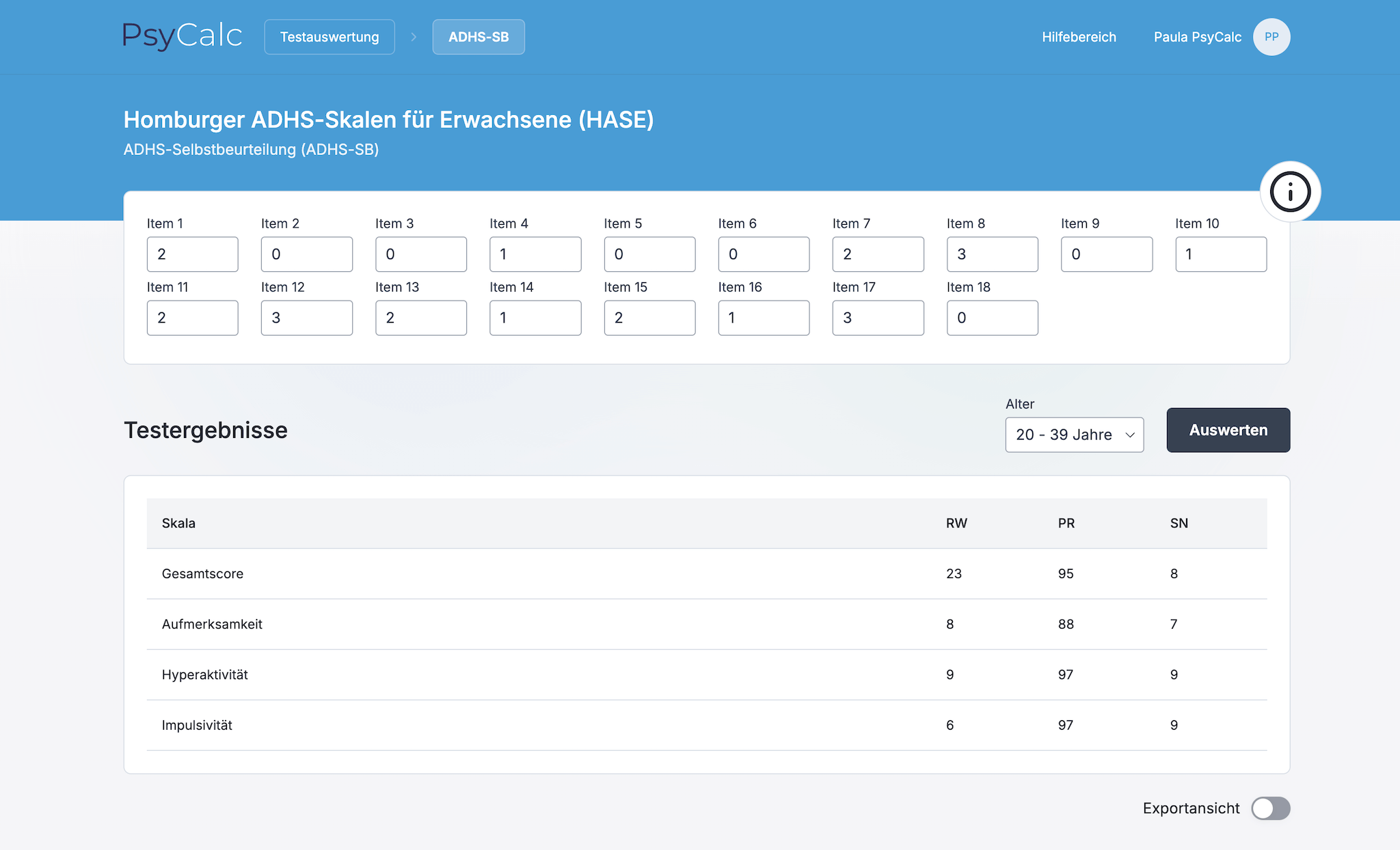Click the Item 5 input box
1400x850 pixels.
pyautogui.click(x=649, y=254)
